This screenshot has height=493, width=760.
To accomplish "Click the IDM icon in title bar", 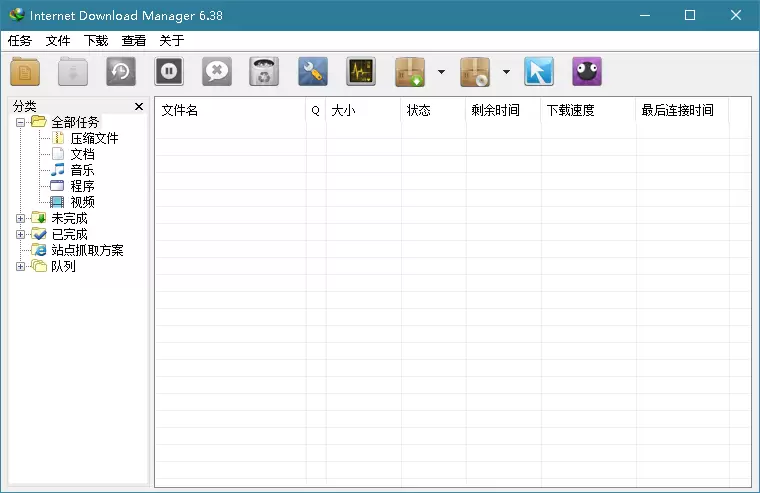I will click(16, 15).
